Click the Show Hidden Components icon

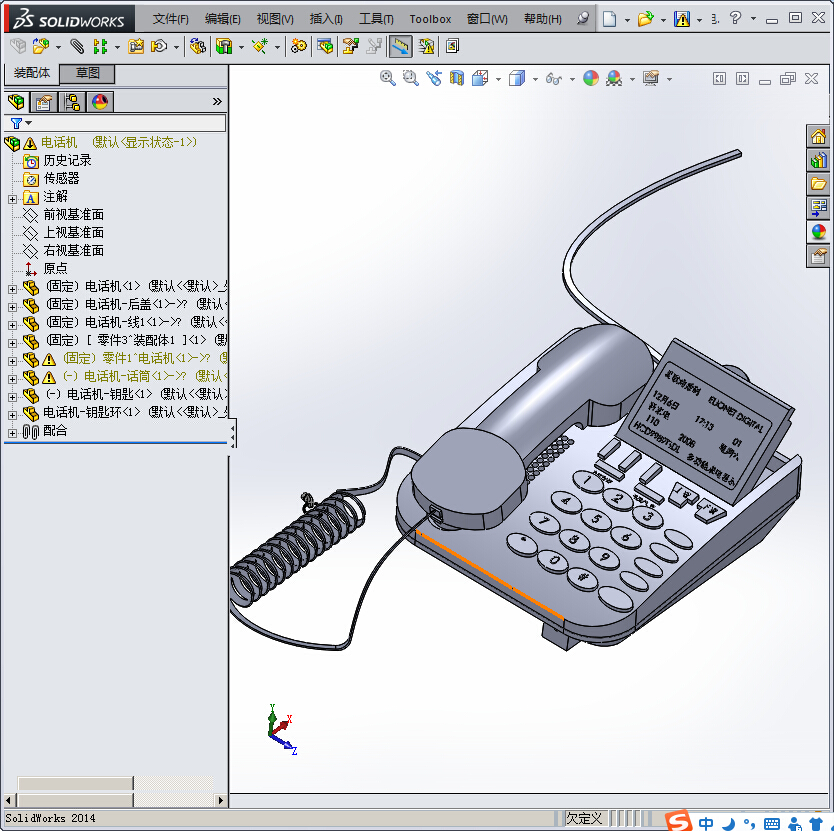click(197, 46)
